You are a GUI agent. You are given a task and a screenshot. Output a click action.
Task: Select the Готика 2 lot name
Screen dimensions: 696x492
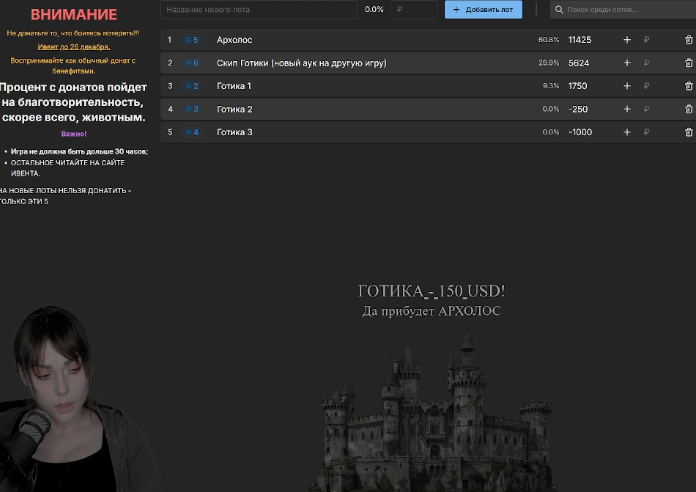pyautogui.click(x=234, y=109)
